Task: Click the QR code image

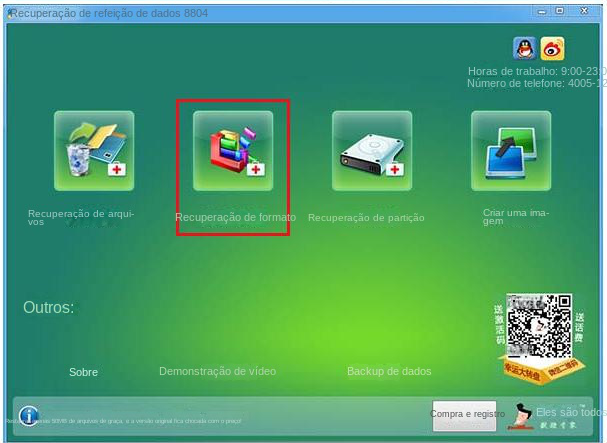Action: pos(539,326)
